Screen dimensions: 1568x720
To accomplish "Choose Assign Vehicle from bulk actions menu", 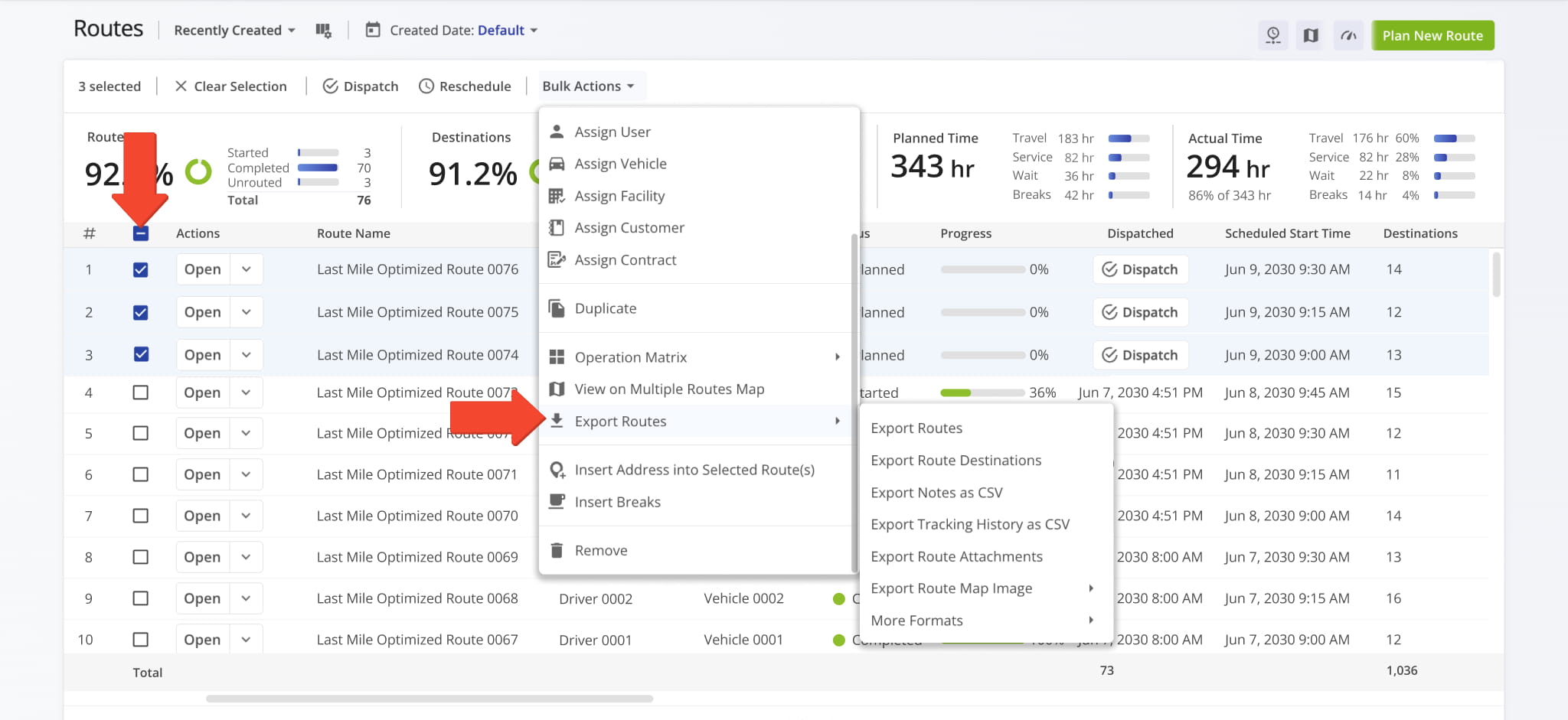I will click(620, 163).
